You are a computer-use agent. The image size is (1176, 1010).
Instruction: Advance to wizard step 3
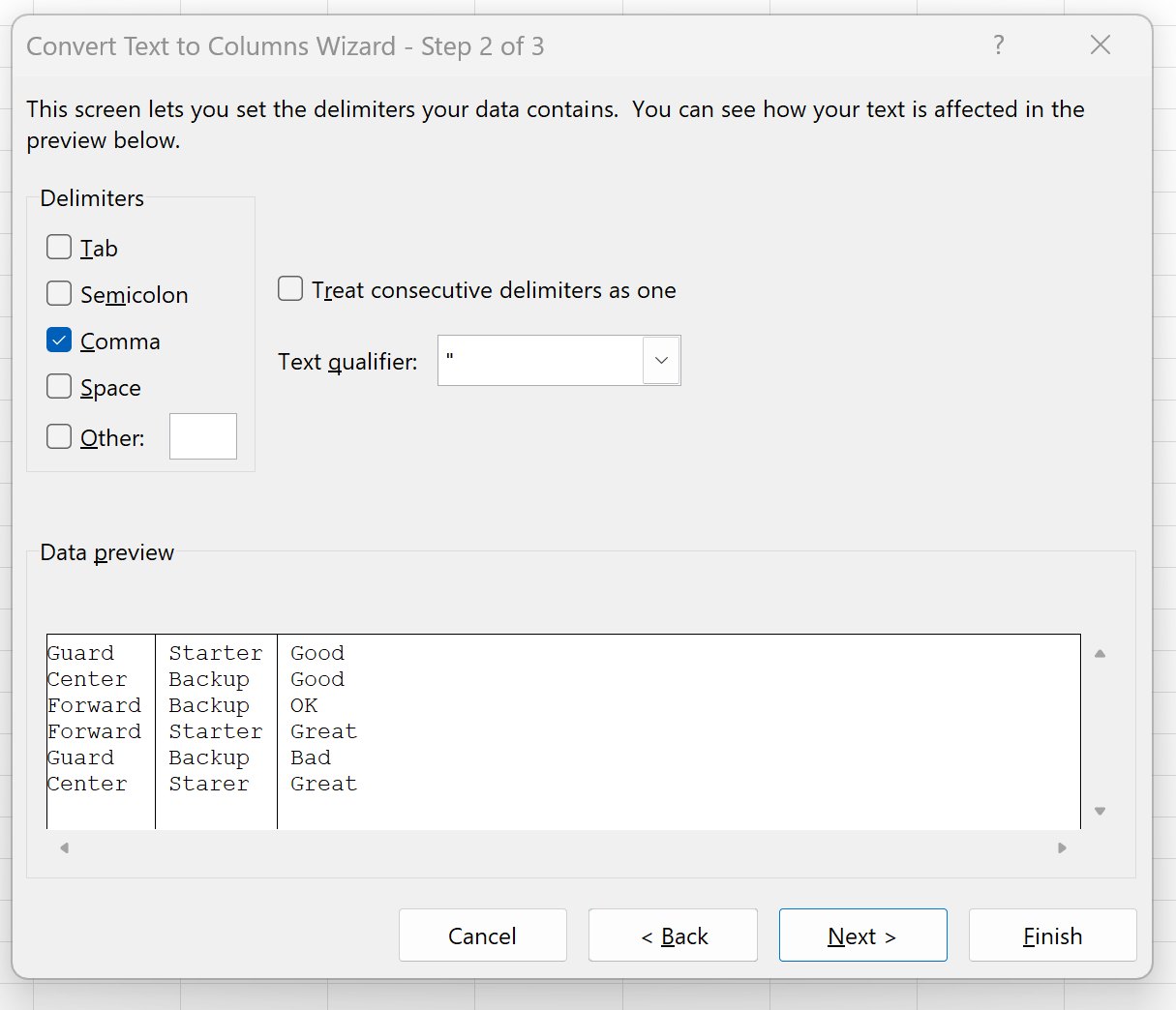coord(862,935)
